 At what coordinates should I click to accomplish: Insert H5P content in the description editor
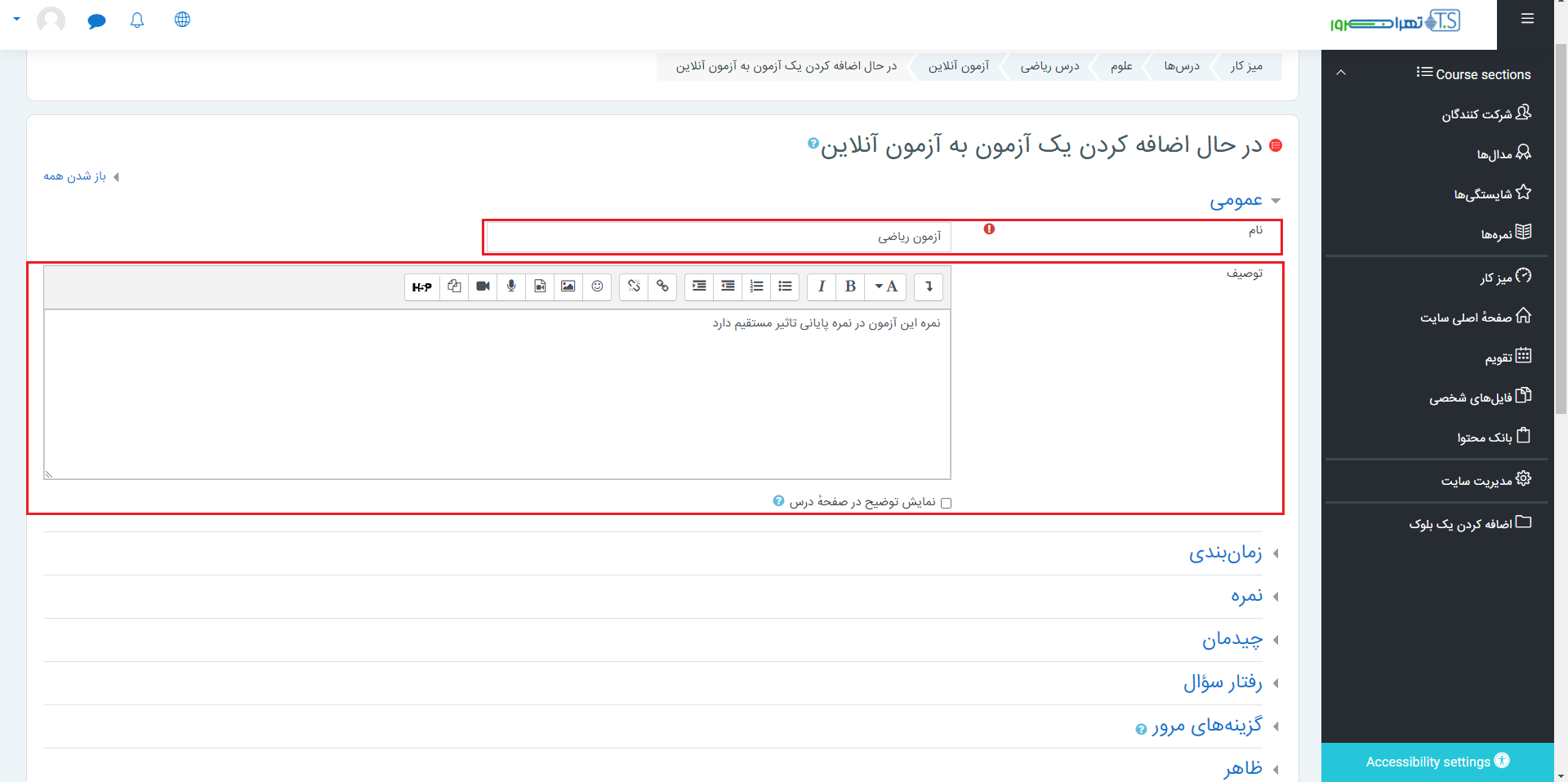[x=422, y=287]
